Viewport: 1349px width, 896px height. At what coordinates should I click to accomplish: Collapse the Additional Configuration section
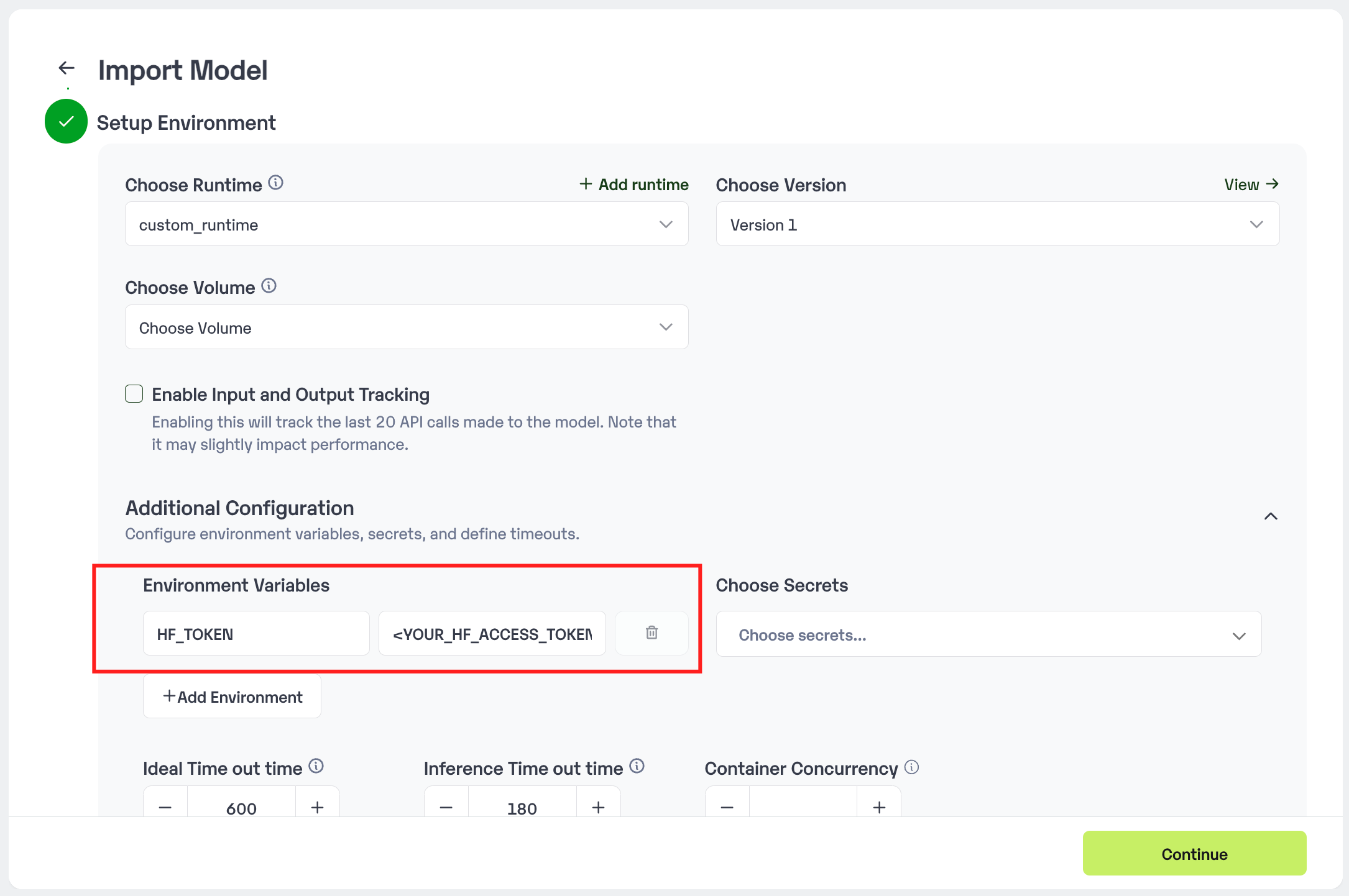pyautogui.click(x=1271, y=516)
